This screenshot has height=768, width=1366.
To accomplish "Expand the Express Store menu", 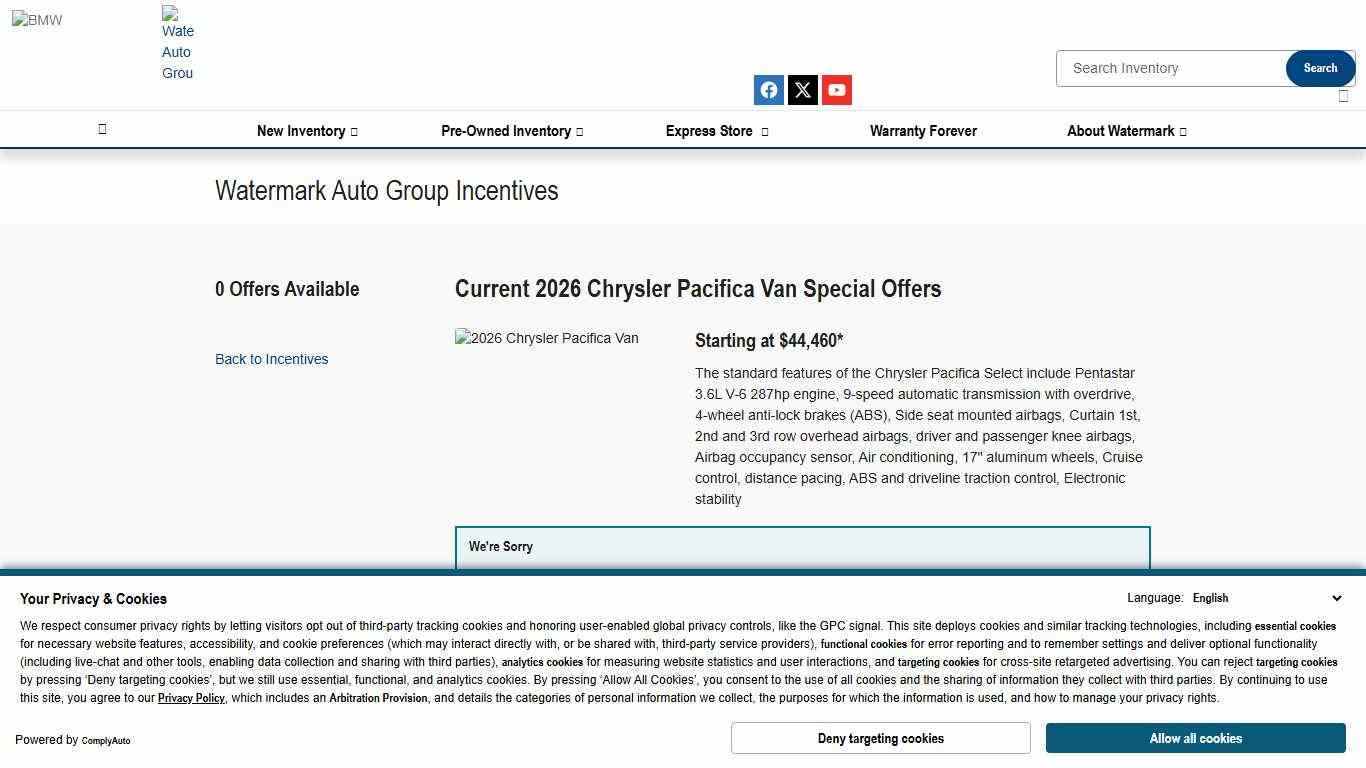I will (717, 131).
